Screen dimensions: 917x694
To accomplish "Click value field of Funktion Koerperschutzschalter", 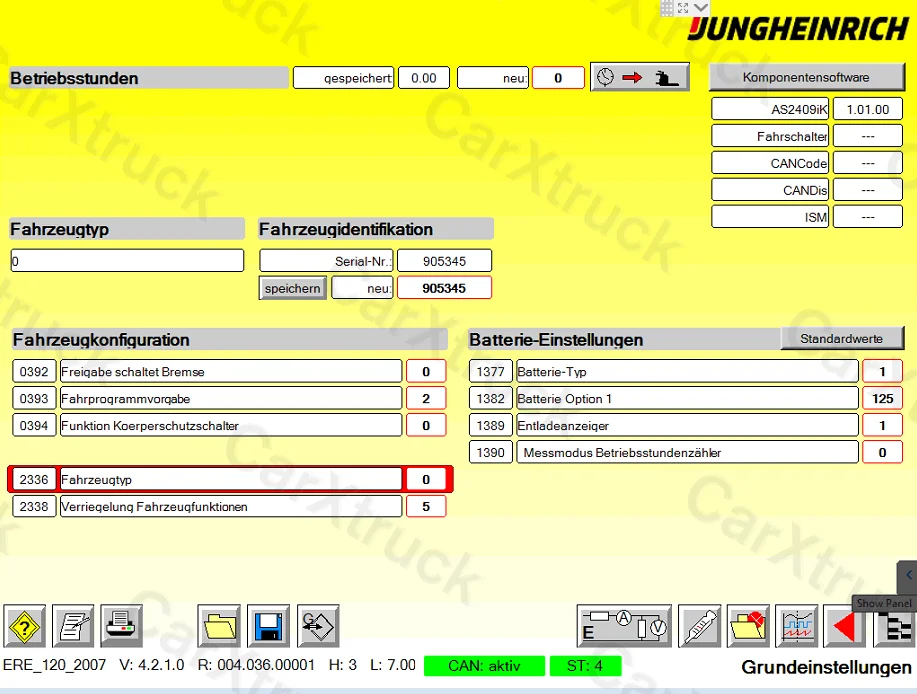I will (426, 425).
